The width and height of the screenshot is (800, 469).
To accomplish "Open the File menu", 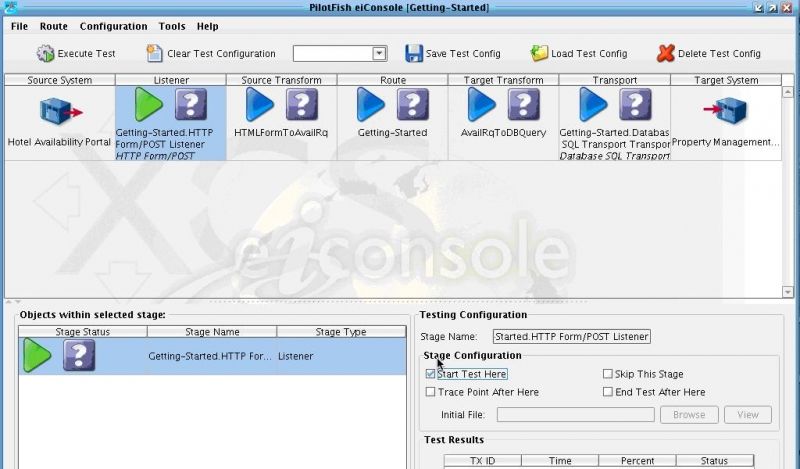I will (19, 26).
